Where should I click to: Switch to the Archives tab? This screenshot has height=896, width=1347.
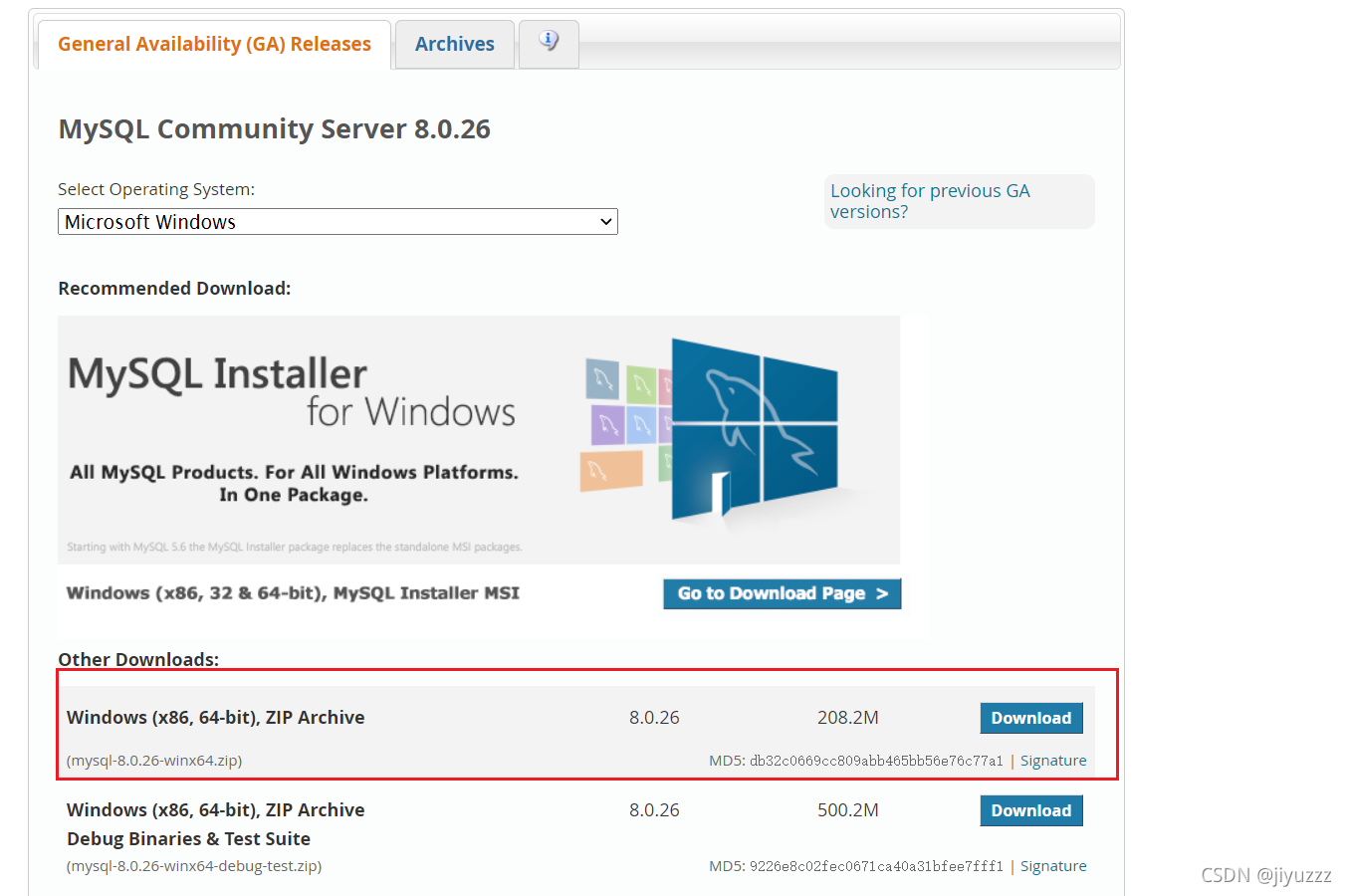[455, 45]
